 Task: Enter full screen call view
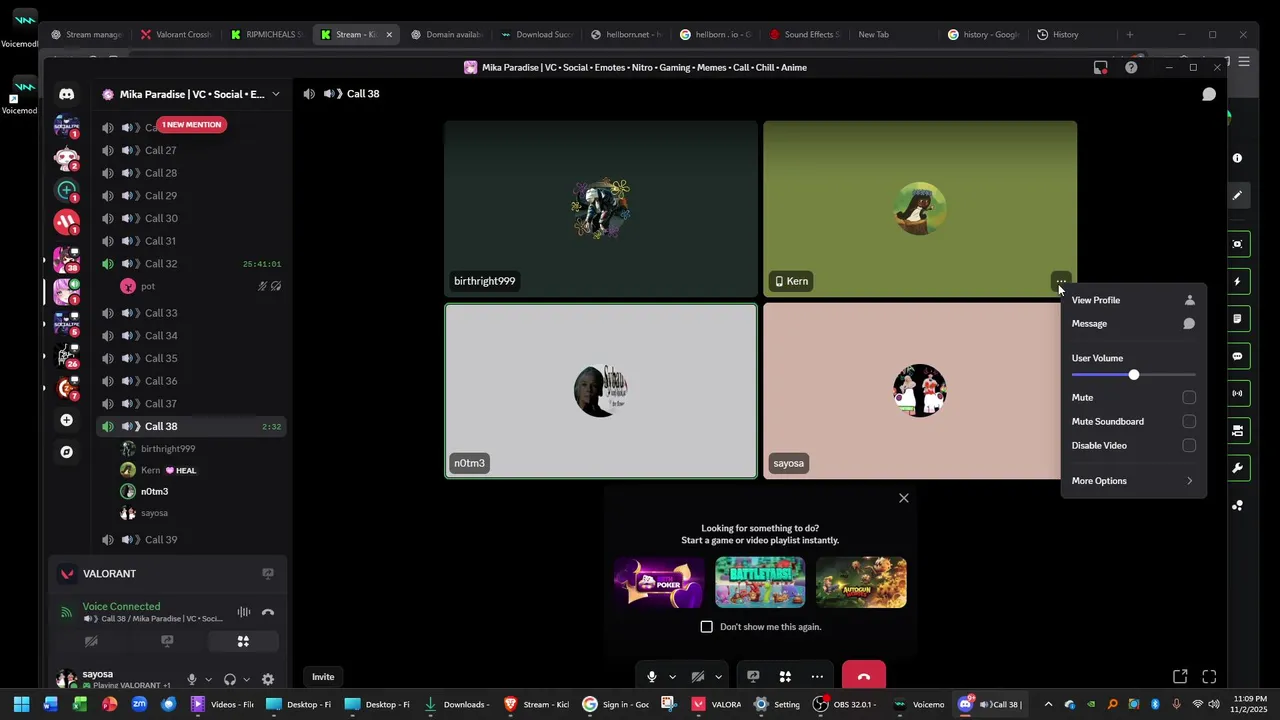1209,677
